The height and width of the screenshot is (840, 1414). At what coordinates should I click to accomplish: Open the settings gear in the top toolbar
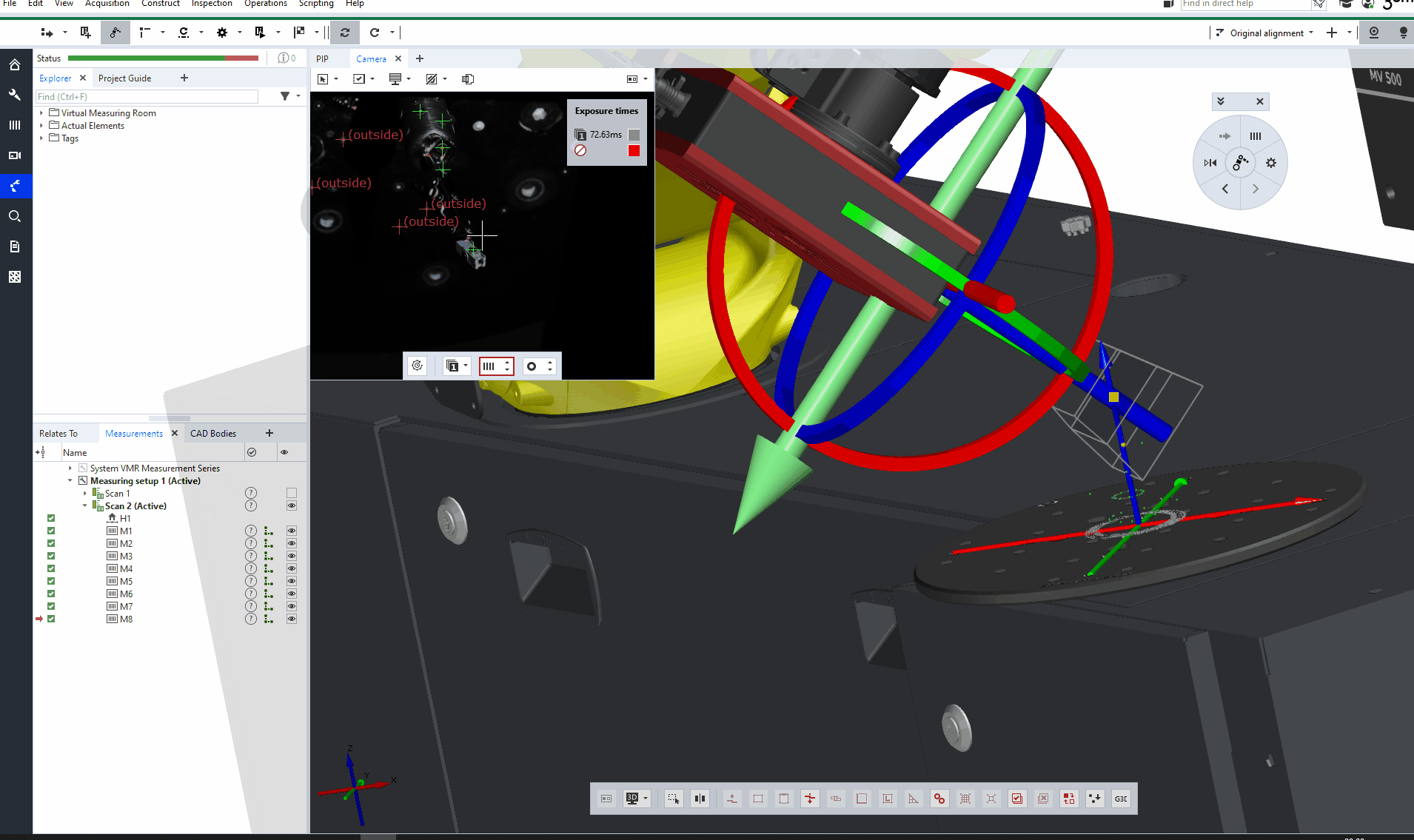click(x=222, y=32)
